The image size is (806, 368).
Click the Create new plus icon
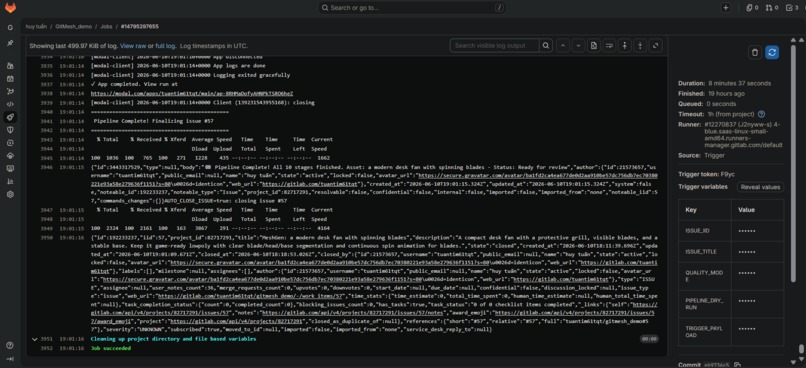(725, 8)
